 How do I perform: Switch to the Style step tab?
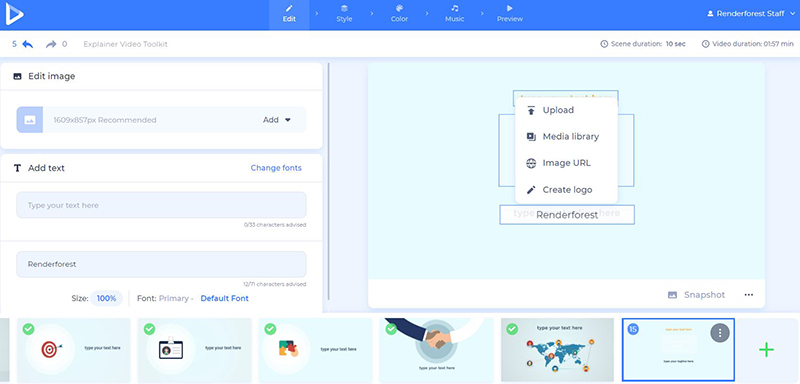(x=344, y=14)
